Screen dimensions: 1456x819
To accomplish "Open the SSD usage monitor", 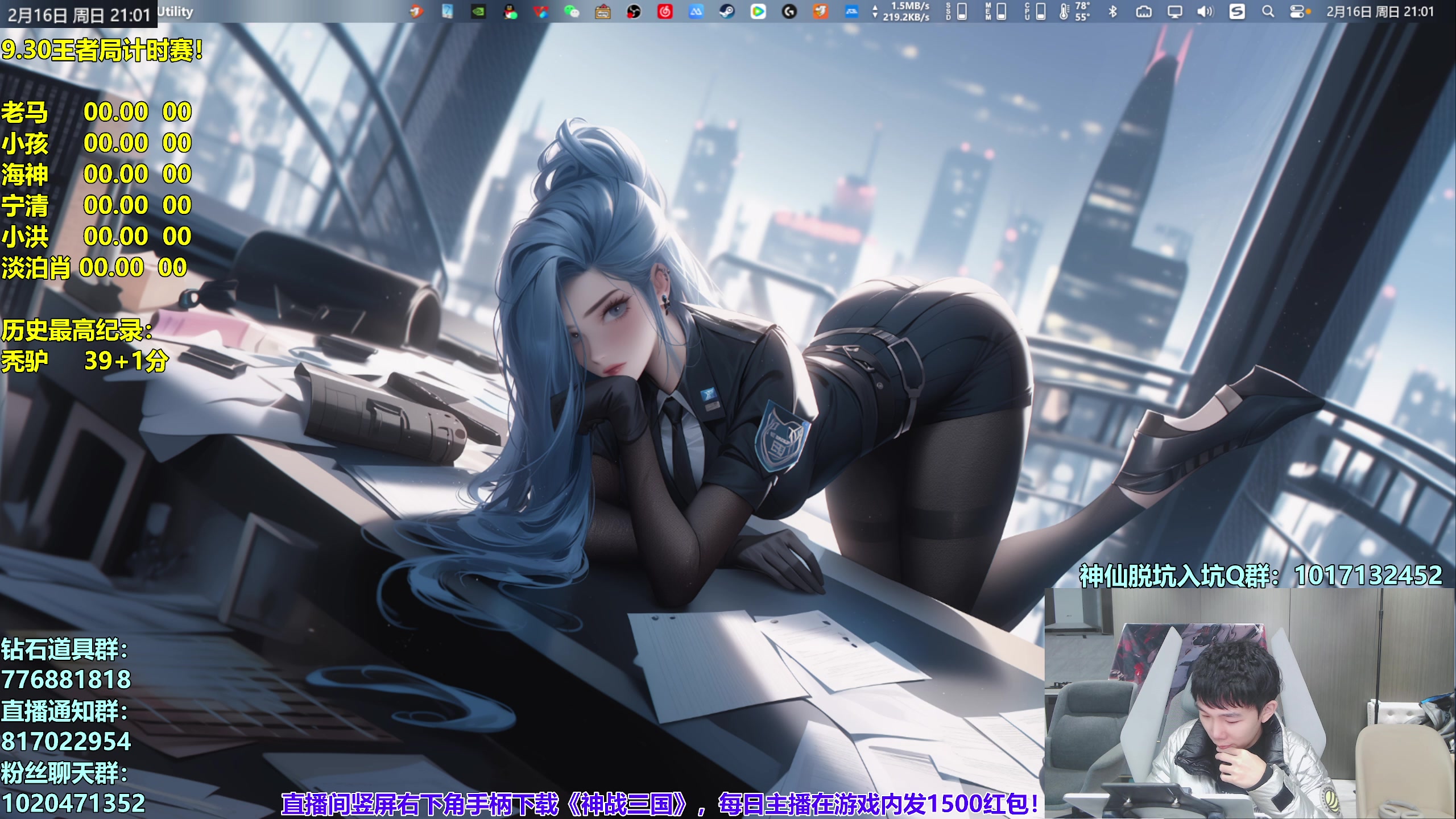I will (957, 11).
